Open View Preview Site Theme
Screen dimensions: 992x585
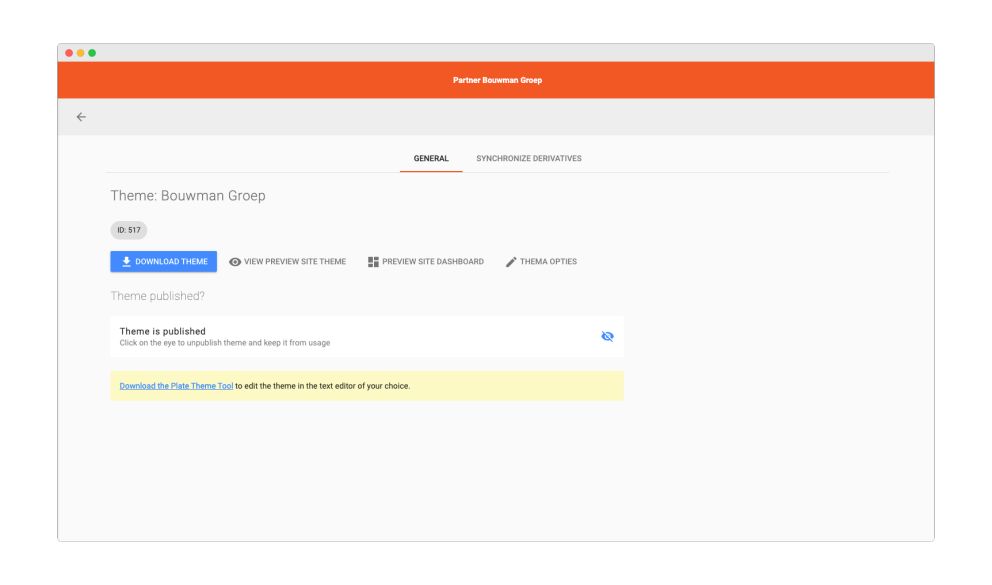pyautogui.click(x=287, y=261)
